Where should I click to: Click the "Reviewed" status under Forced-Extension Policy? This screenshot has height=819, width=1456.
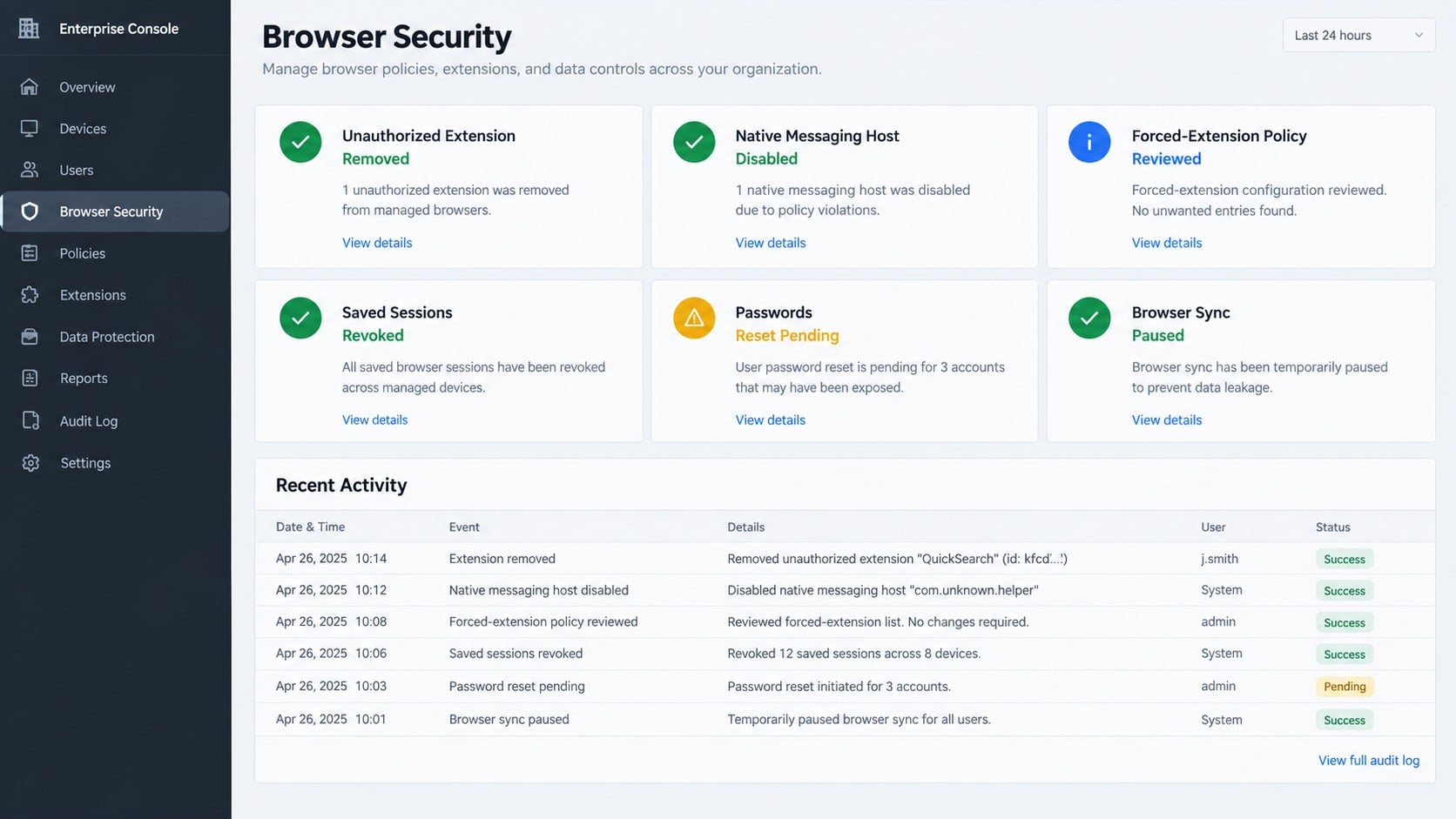(x=1167, y=158)
